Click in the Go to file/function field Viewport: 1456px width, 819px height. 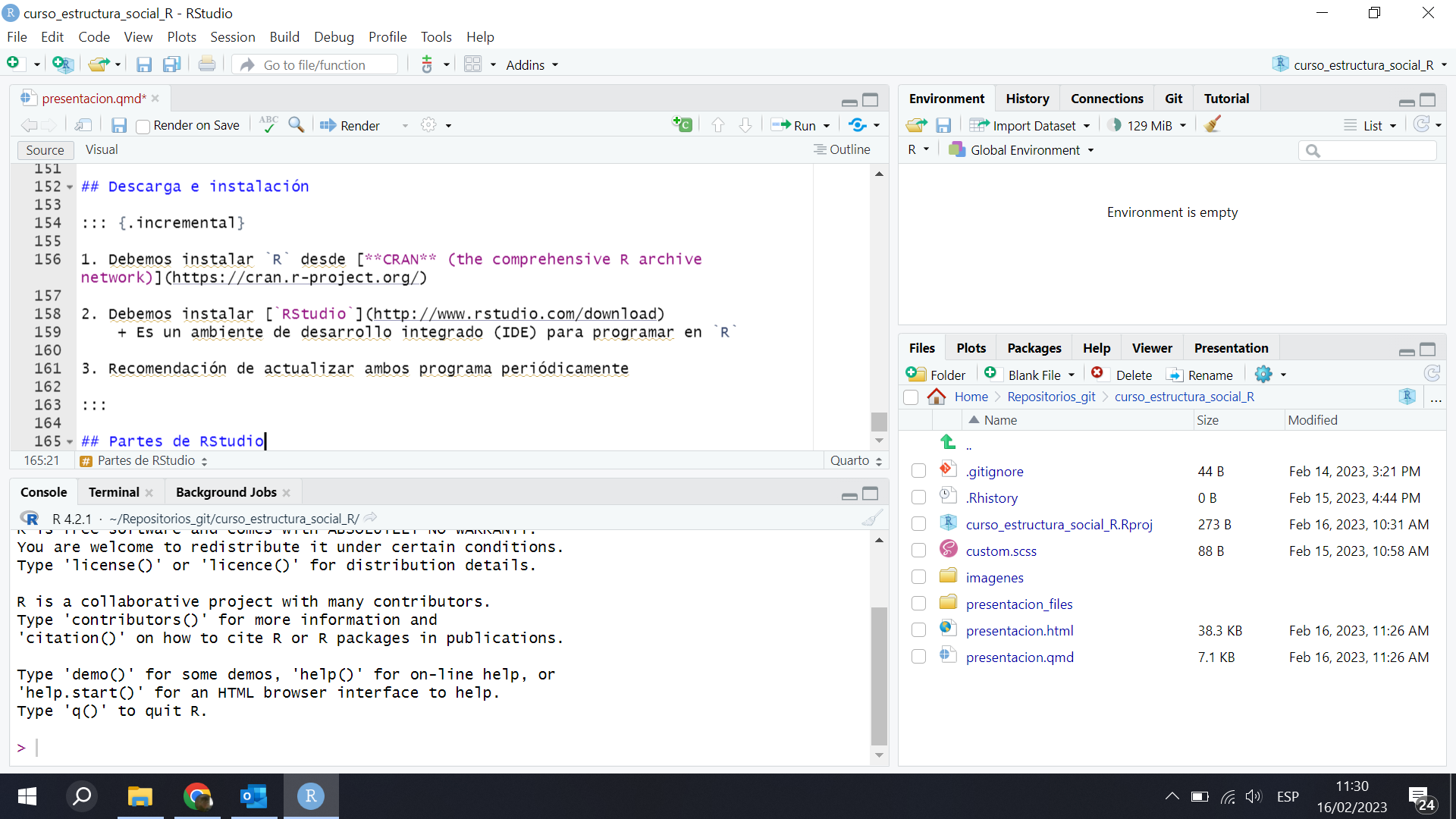pyautogui.click(x=326, y=65)
